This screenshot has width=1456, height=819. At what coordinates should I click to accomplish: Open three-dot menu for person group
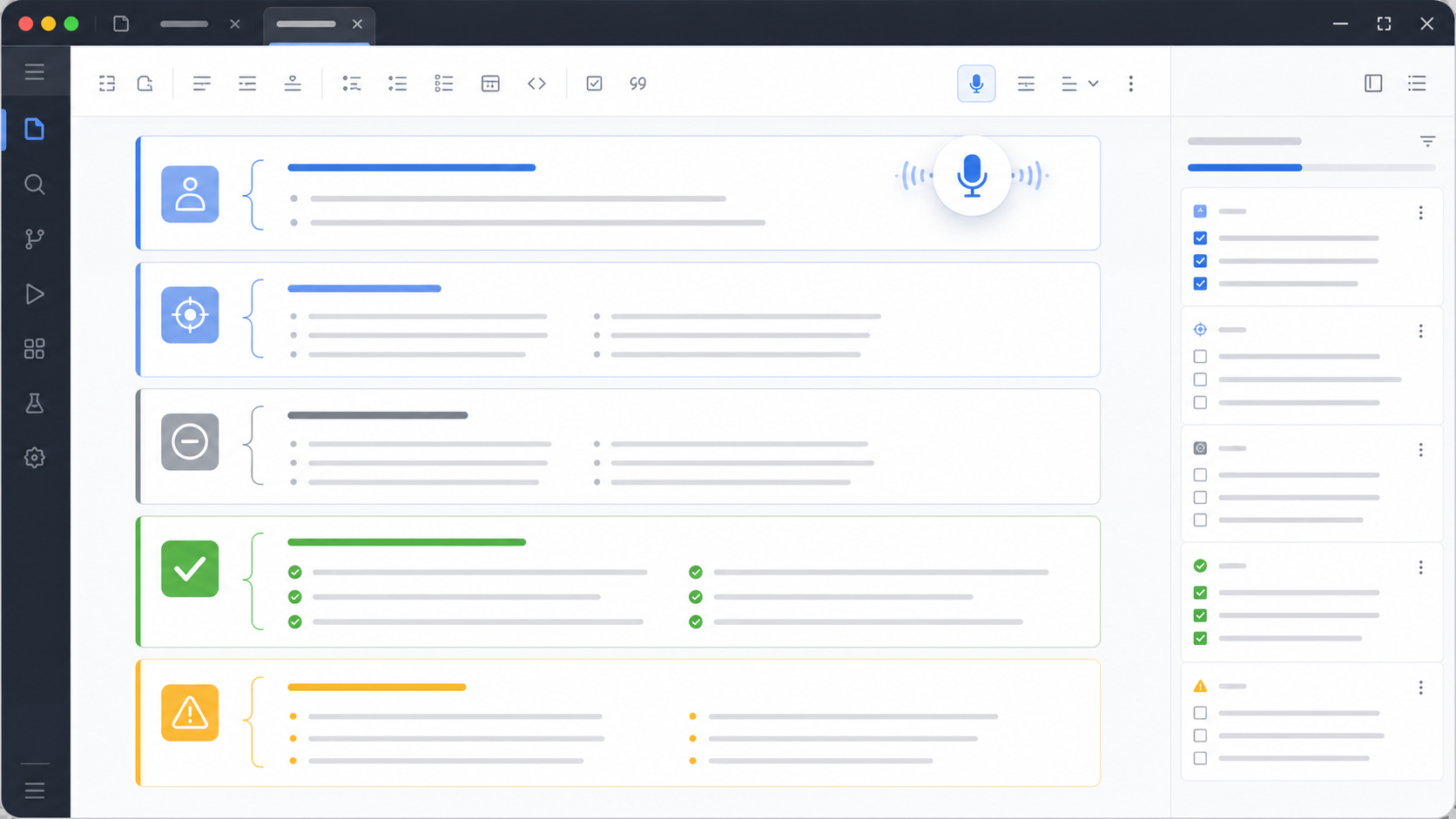click(1420, 212)
